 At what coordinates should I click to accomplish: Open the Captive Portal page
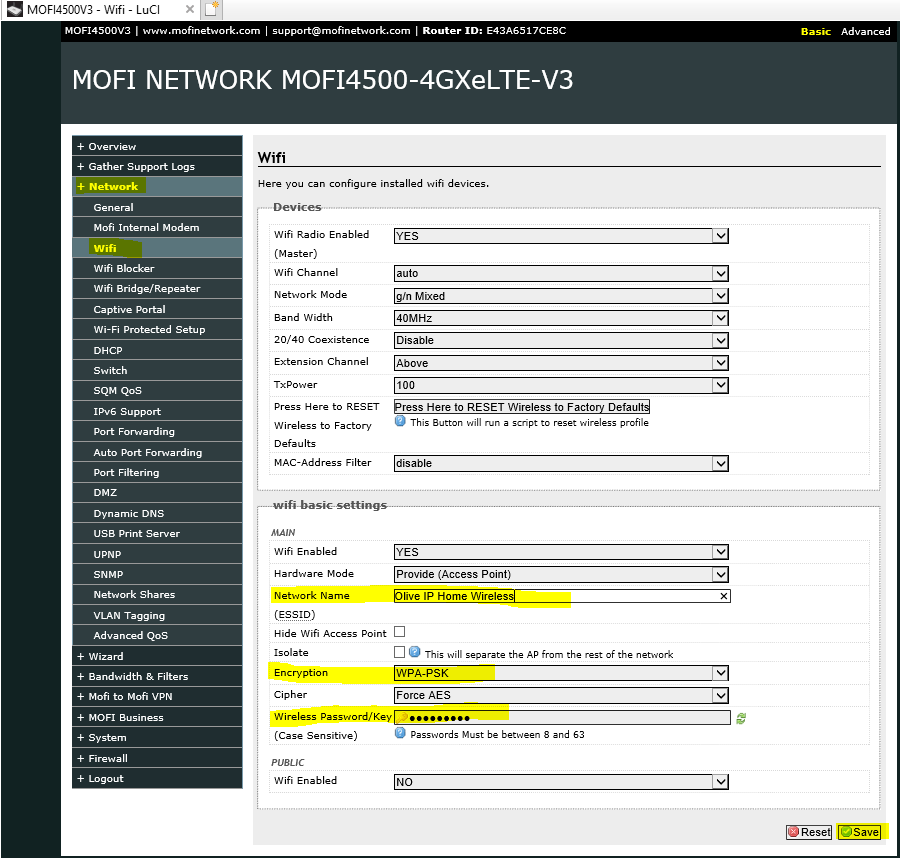pyautogui.click(x=157, y=309)
